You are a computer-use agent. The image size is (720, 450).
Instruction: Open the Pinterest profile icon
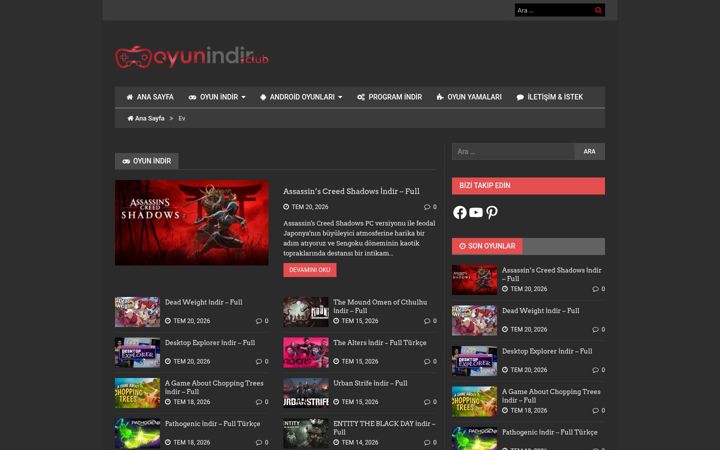point(492,212)
